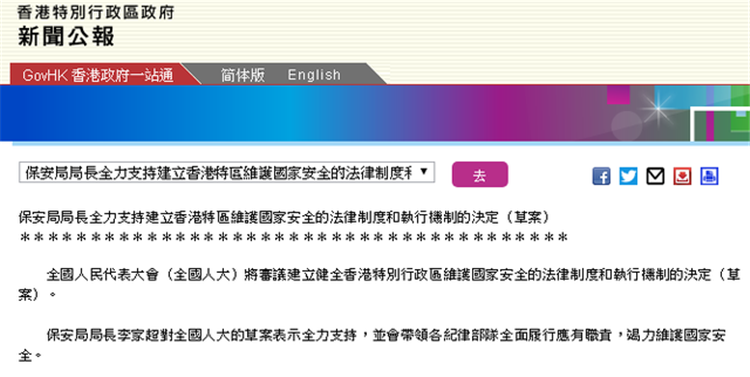Share the press release on Twitter
Image resolution: width=750 pixels, height=377 pixels.
point(629,176)
